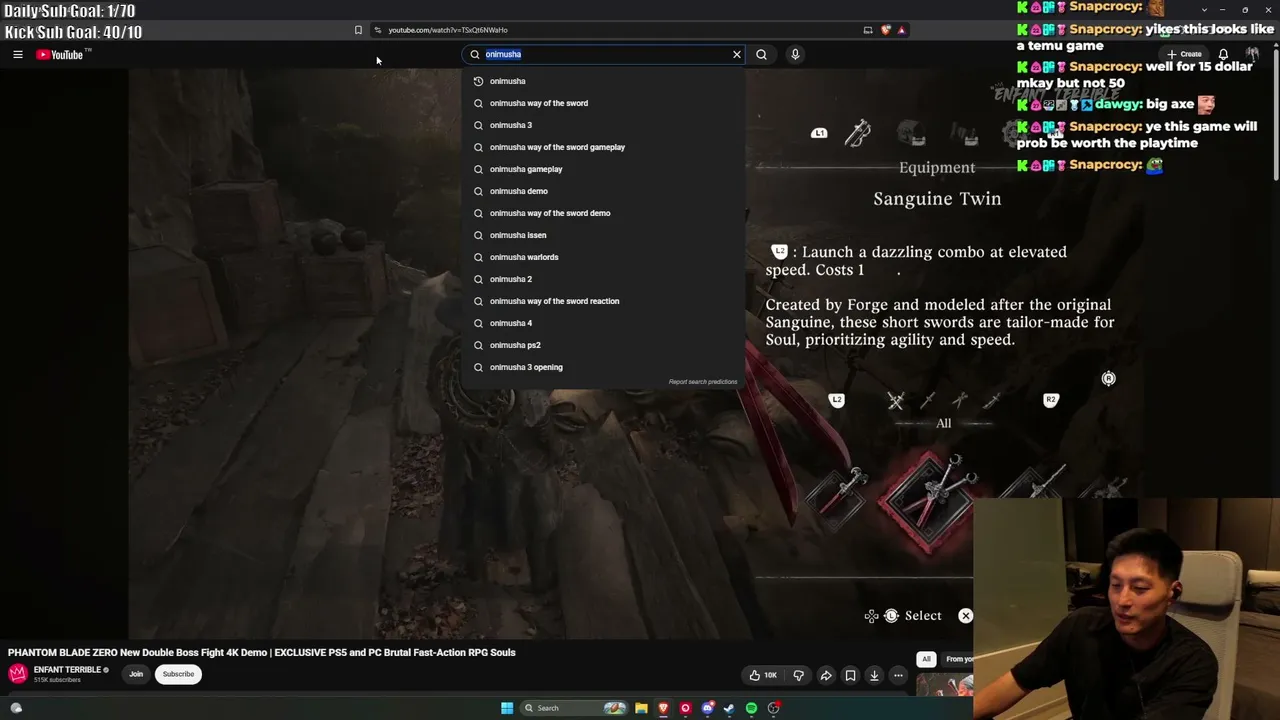Choose "onimusha way of the sword" suggestion
Viewport: 1280px width, 720px height.
pyautogui.click(x=604, y=103)
